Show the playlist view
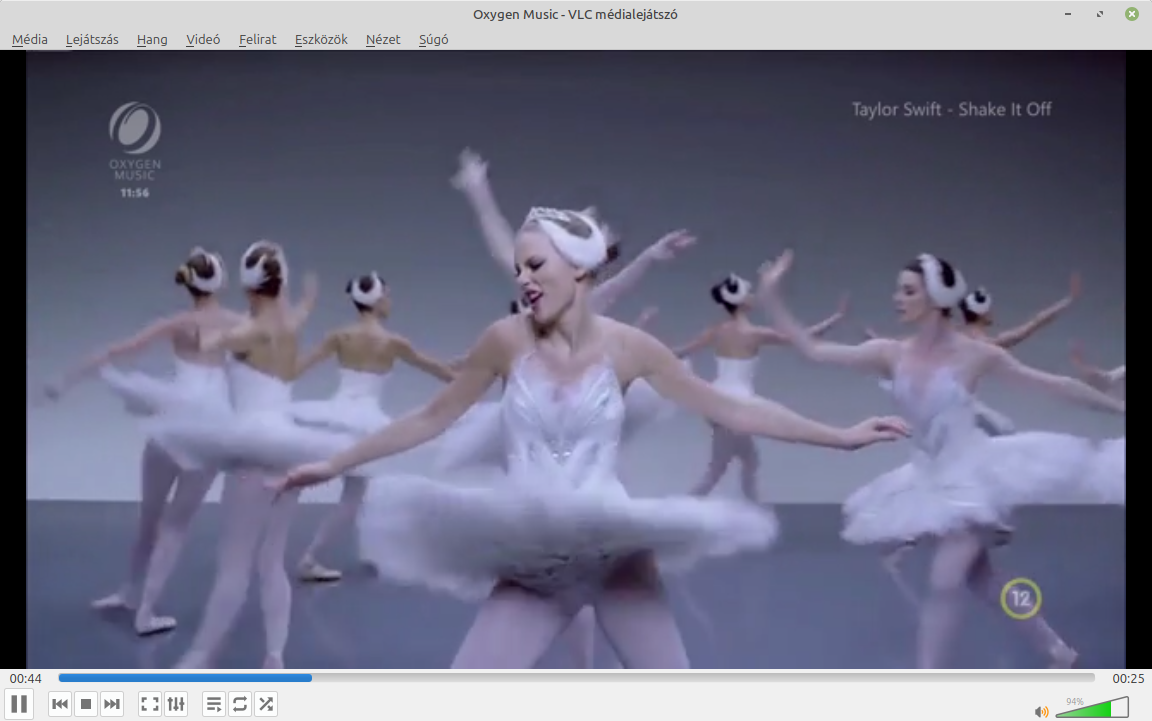The height and width of the screenshot is (721, 1152). click(214, 704)
